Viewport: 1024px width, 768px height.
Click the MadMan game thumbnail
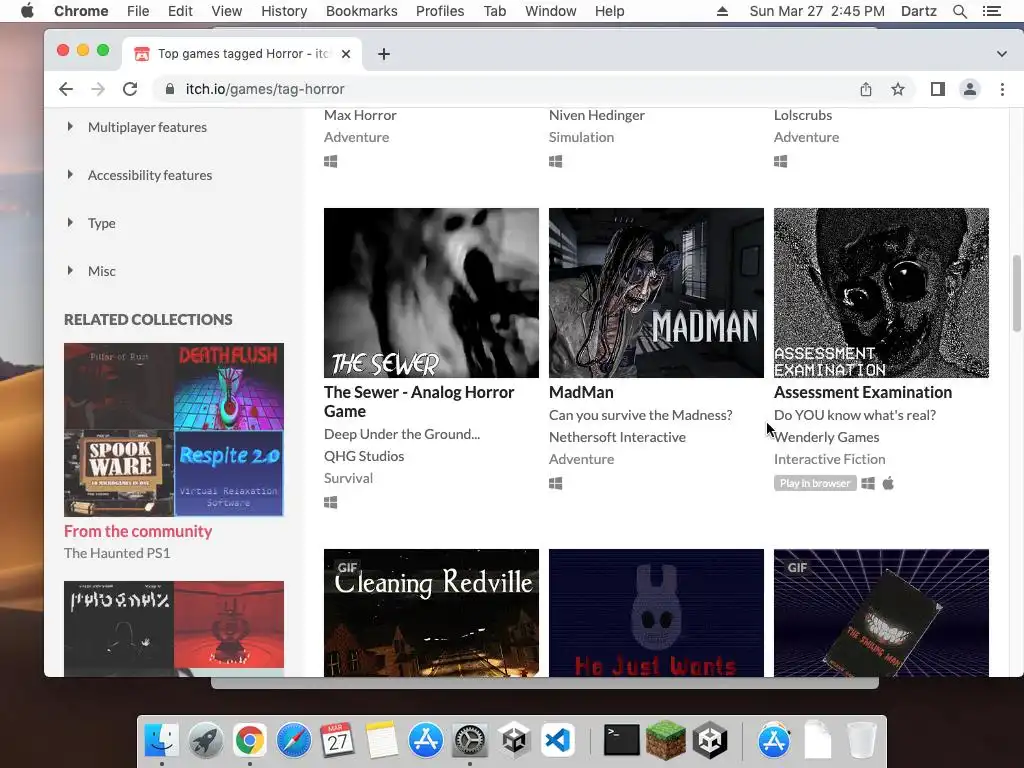(x=656, y=293)
